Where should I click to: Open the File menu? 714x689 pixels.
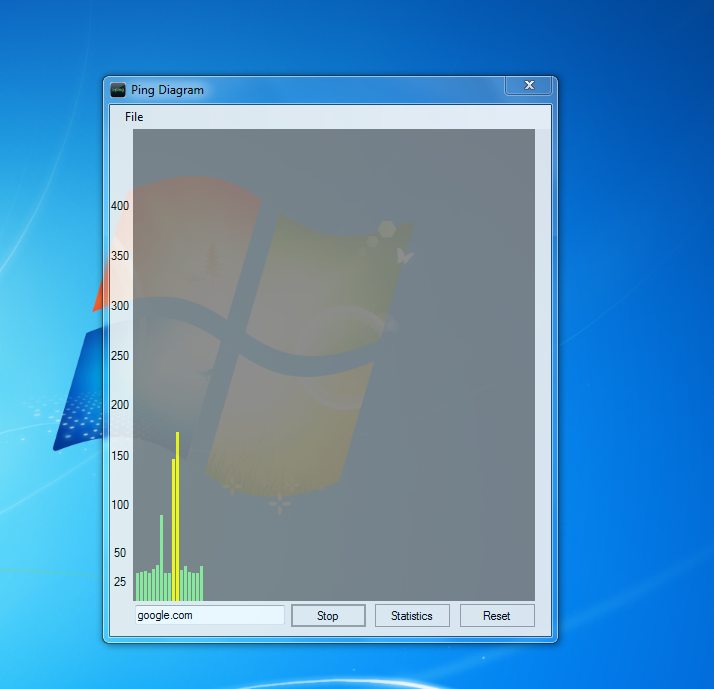pyautogui.click(x=134, y=117)
